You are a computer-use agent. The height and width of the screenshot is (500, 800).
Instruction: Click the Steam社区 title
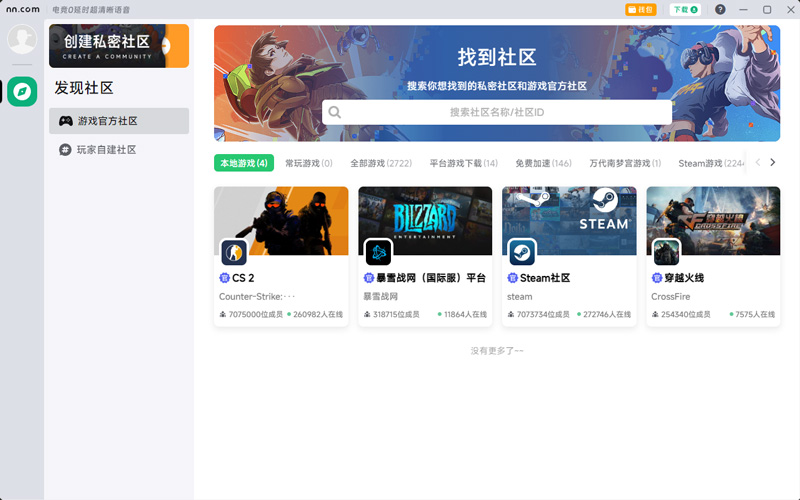point(545,278)
